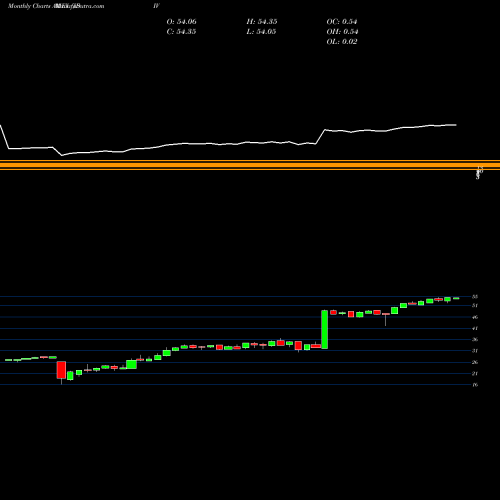Select the OL: 0.02 reading
Viewport: 500px width, 500px height.
click(342, 42)
